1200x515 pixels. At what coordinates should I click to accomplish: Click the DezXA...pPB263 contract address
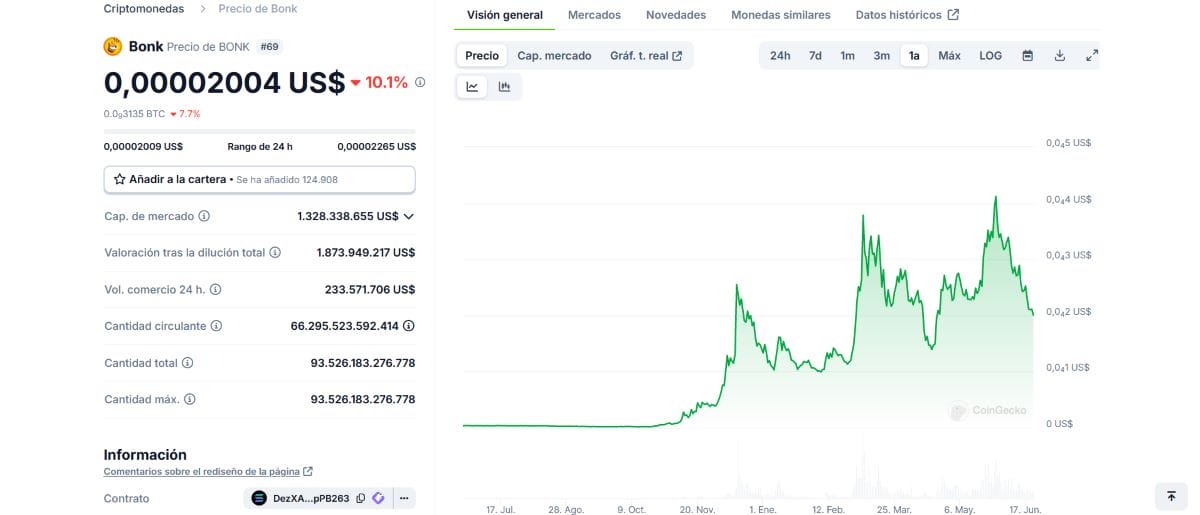point(312,498)
